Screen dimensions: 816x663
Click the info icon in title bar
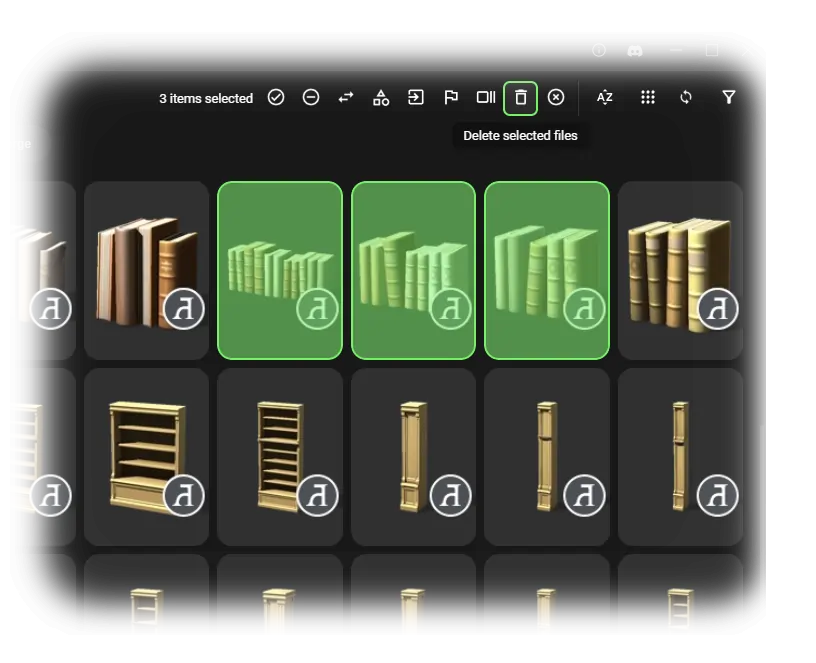point(599,50)
